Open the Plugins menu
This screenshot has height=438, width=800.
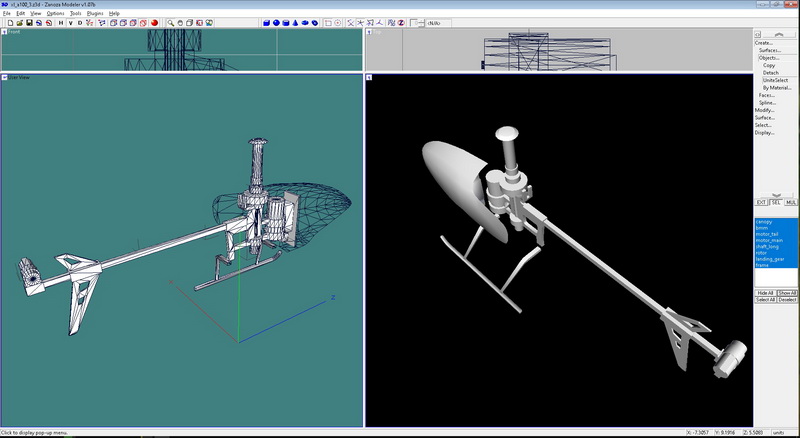point(95,13)
